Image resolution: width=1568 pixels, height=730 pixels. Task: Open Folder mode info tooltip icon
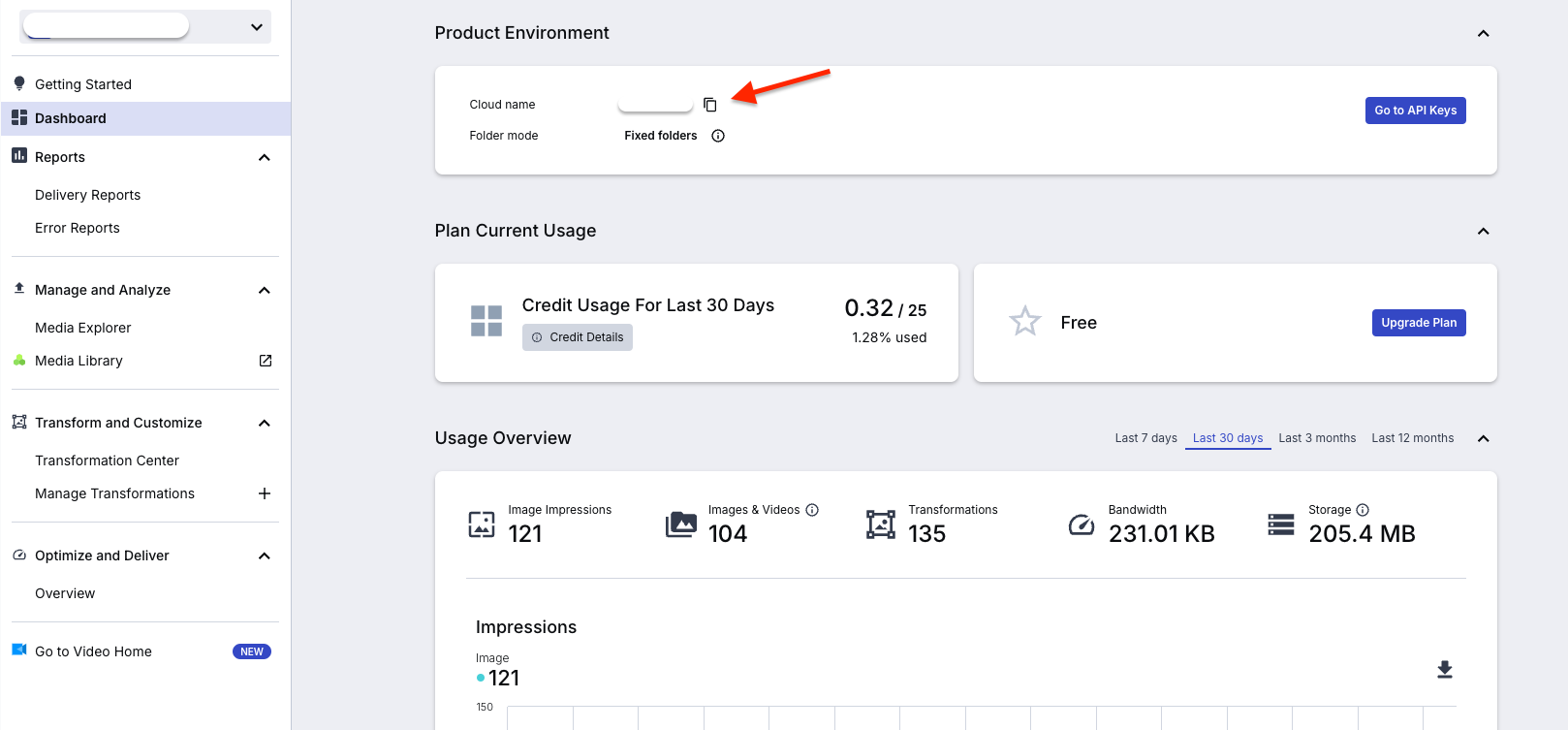point(718,136)
